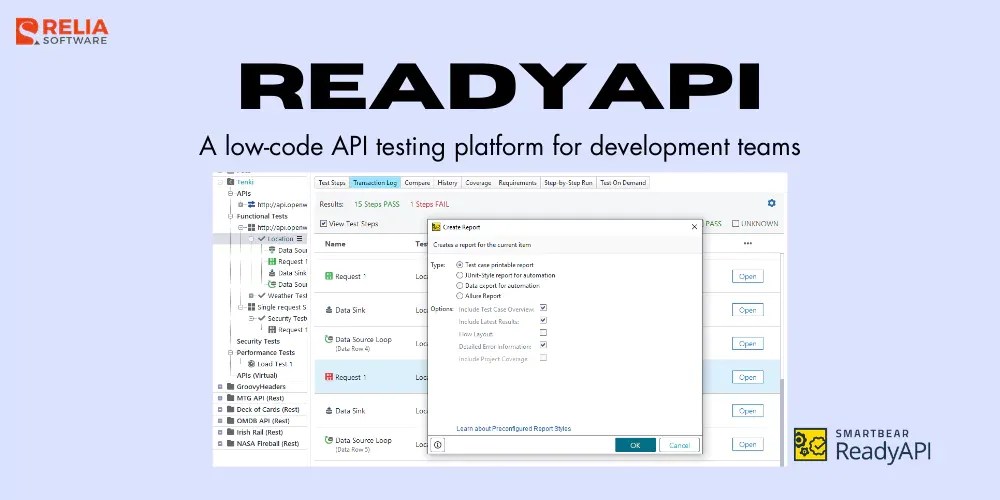Viewport: 1000px width, 500px height.
Task: Click the Data Source Loop icon for Data Row 5
Action: click(329, 440)
